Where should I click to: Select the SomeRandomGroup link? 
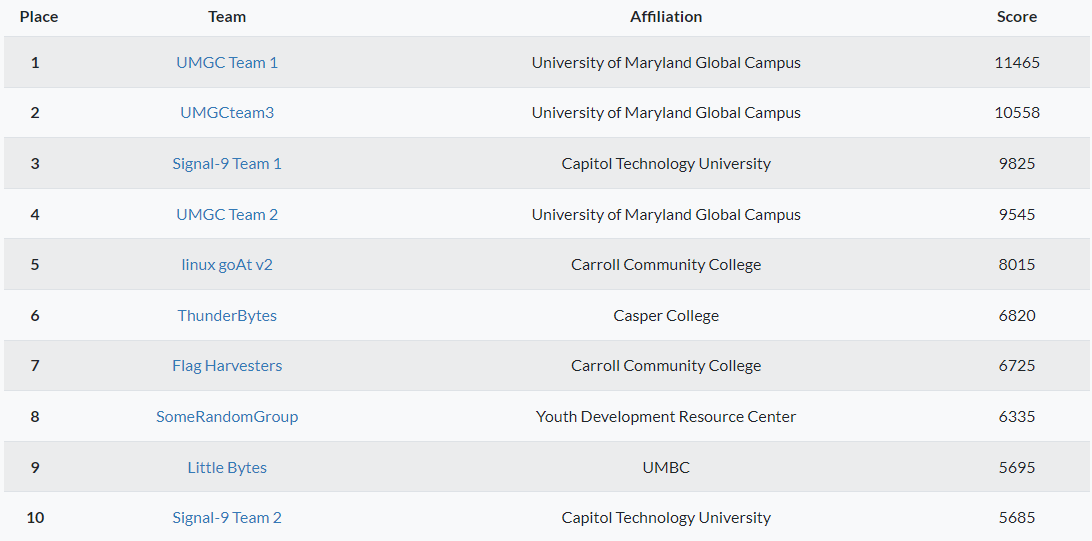227,416
